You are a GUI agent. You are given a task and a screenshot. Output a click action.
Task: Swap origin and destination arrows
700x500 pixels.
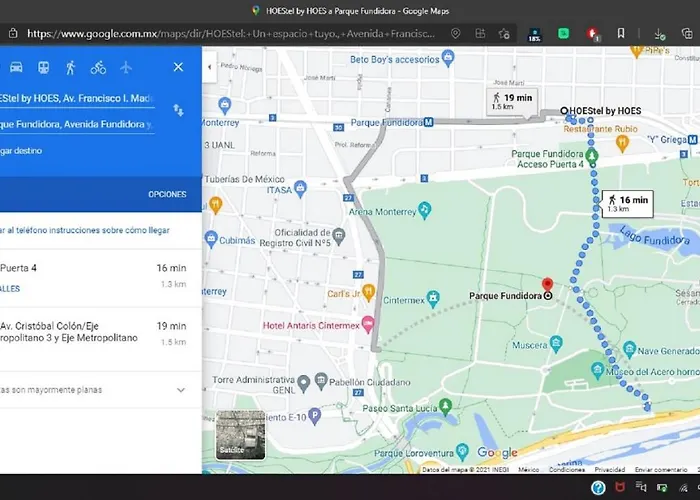(x=178, y=110)
